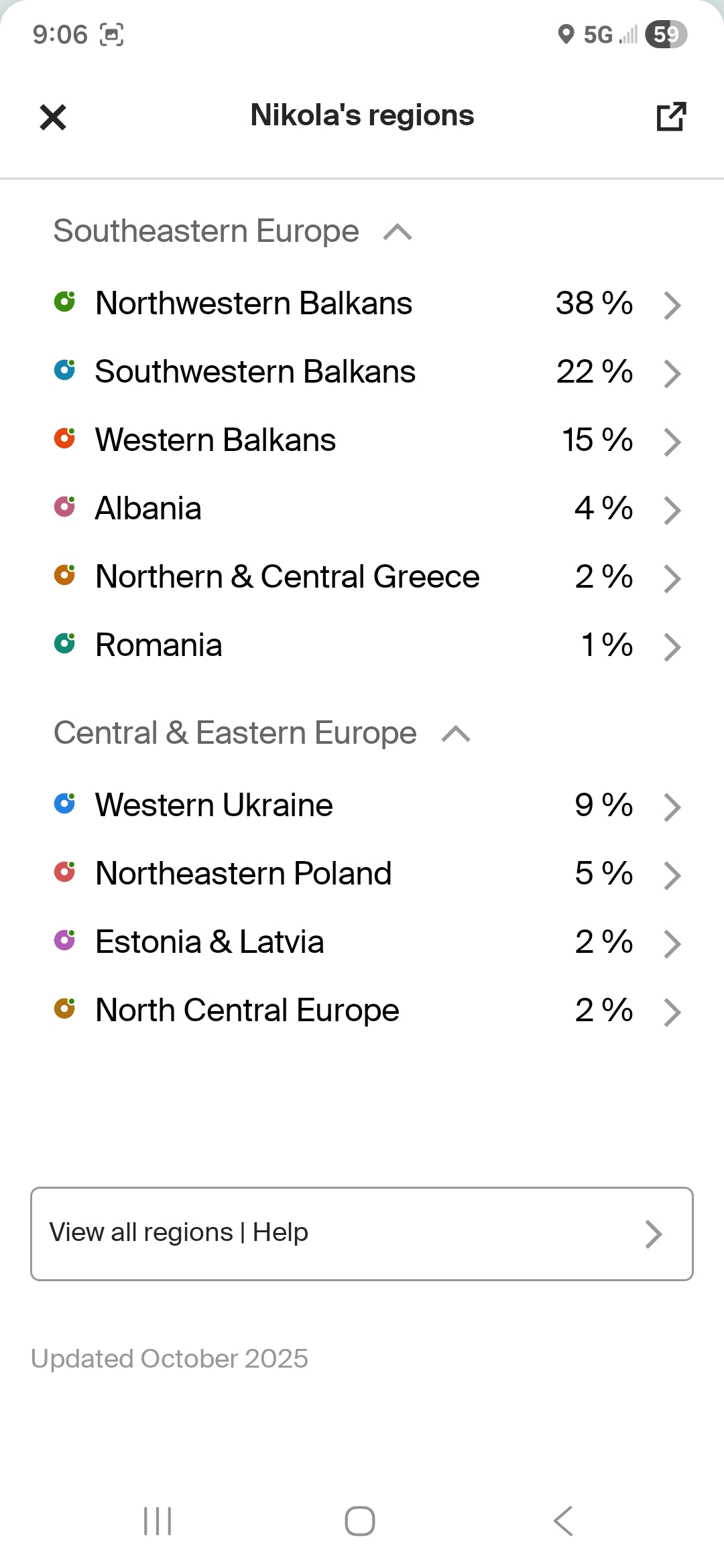This screenshot has height=1568, width=724.
Task: Tap the Northwestern Balkans 38 % value
Action: pyautogui.click(x=594, y=304)
